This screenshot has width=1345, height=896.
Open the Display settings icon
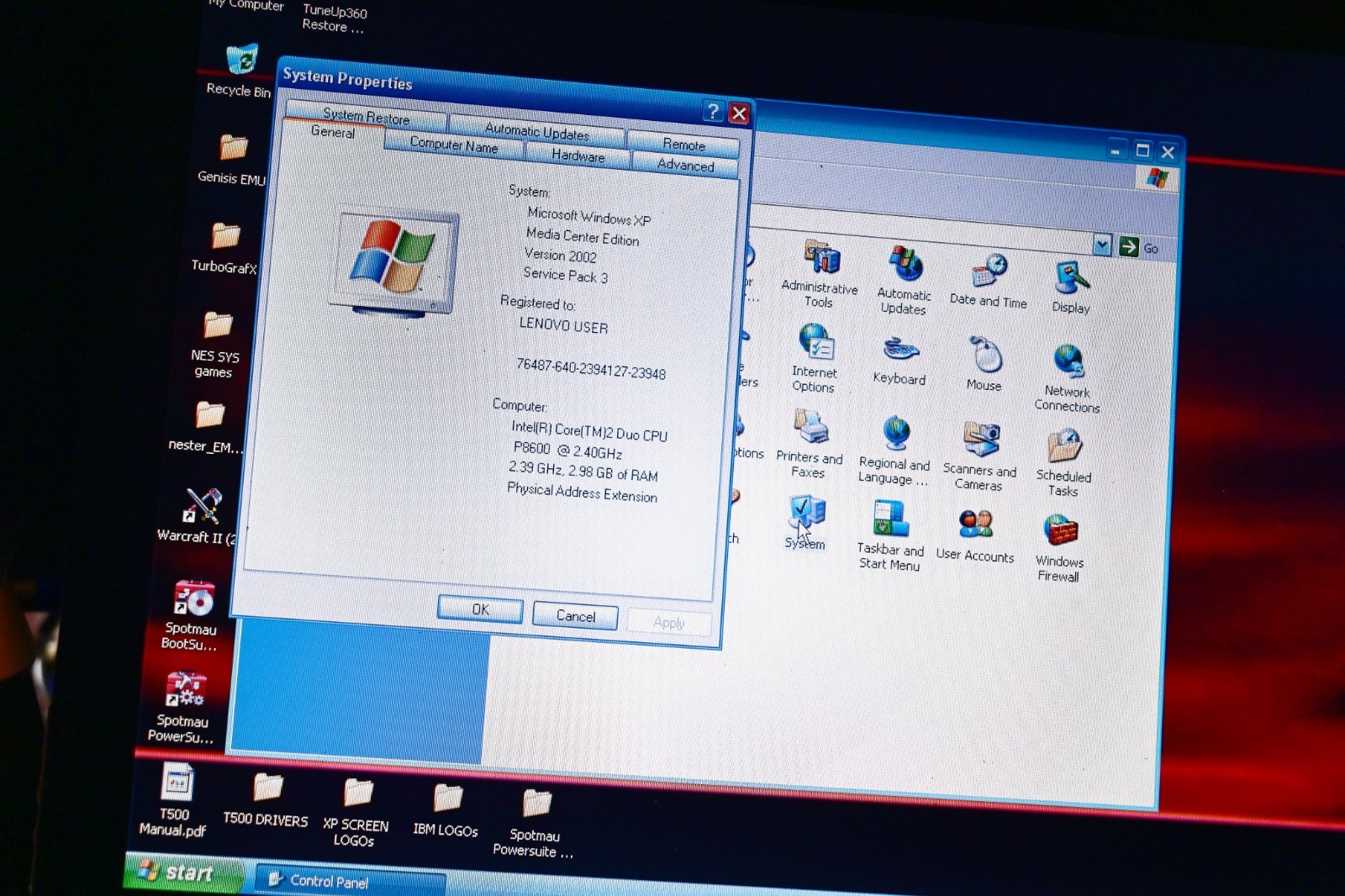click(x=1072, y=287)
